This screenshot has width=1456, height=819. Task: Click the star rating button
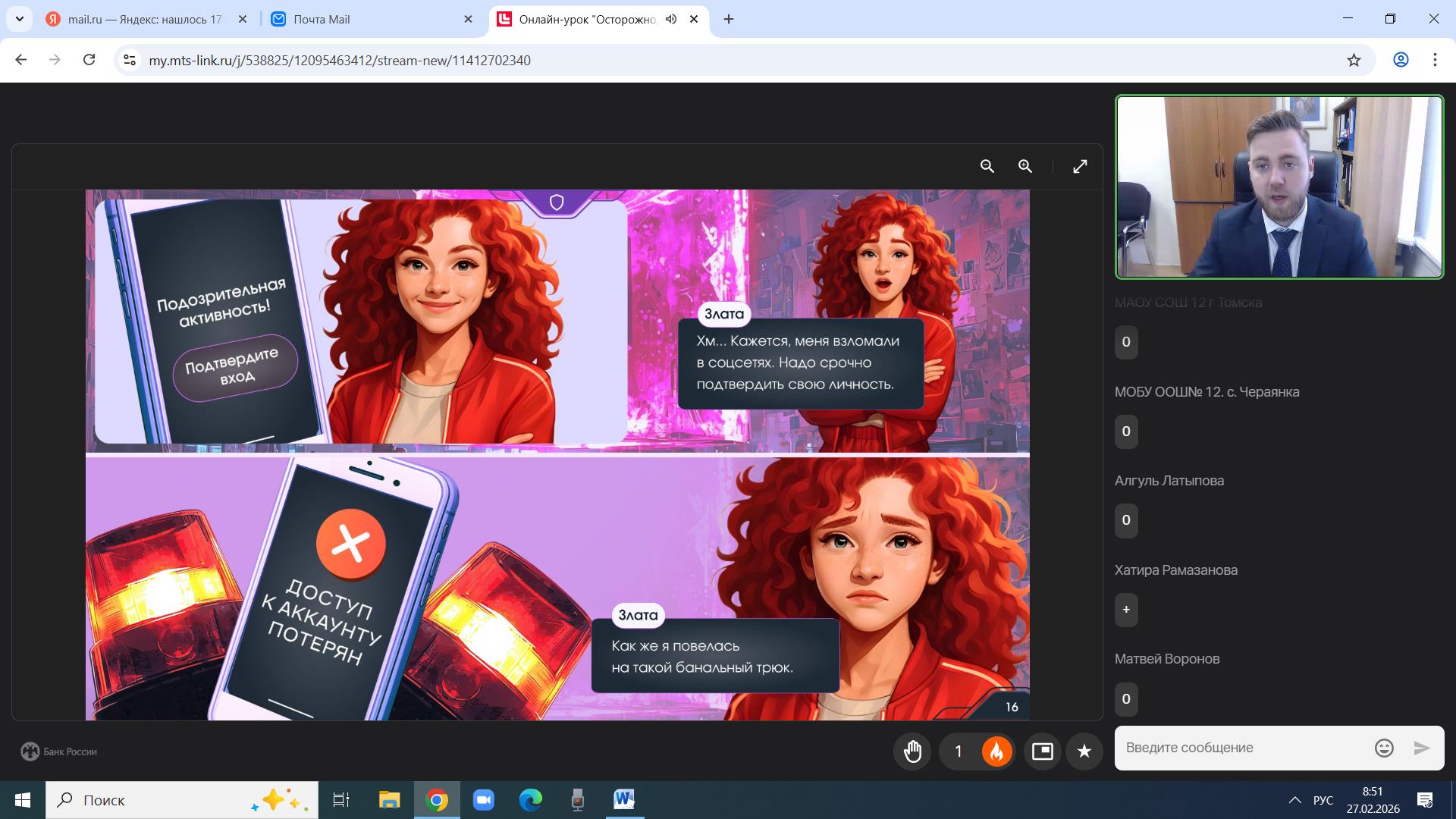point(1084,751)
